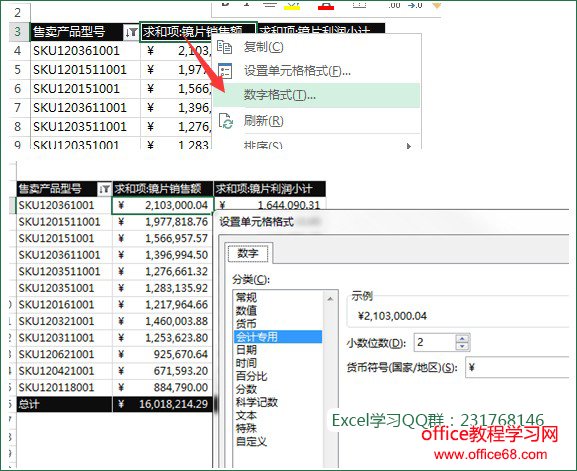Click cell with value 1,460,003.88
This screenshot has height=471, width=577.
tap(162, 321)
